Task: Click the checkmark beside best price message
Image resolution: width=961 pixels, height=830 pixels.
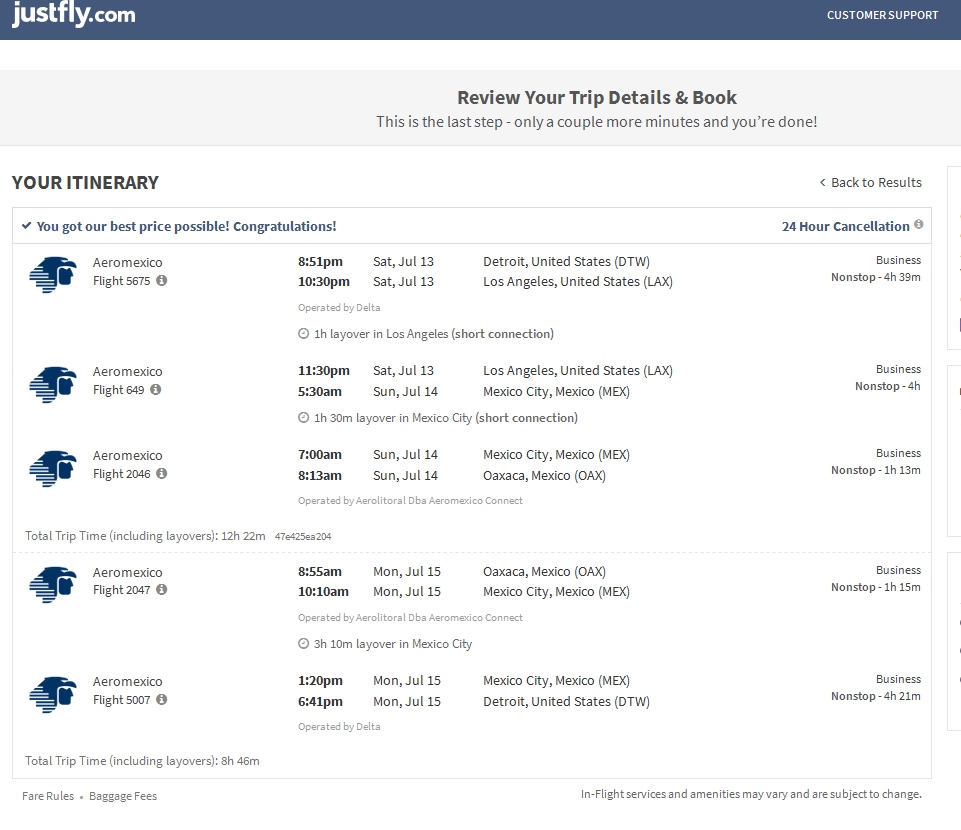Action: click(x=27, y=226)
